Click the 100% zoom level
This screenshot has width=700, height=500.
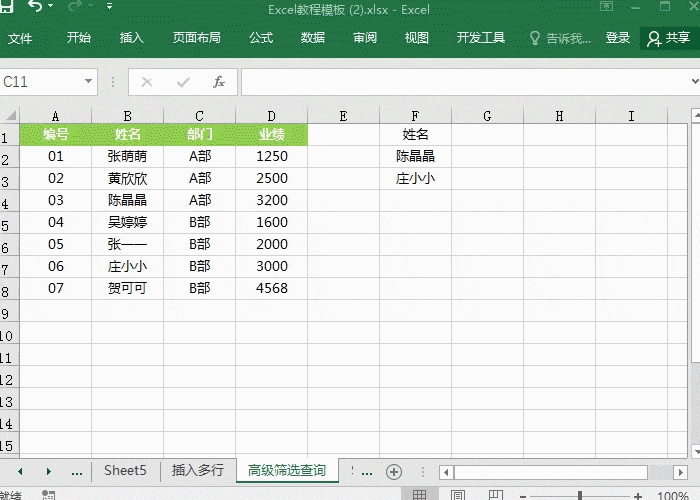point(672,496)
